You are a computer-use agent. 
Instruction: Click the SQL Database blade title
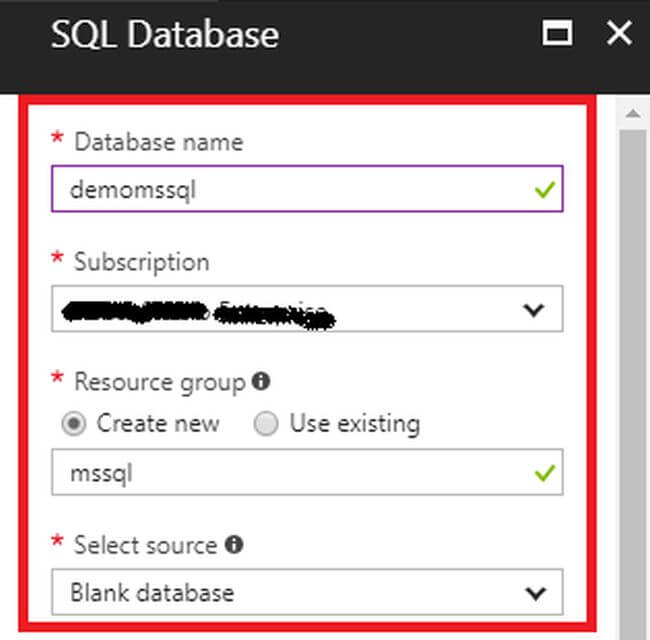point(165,35)
